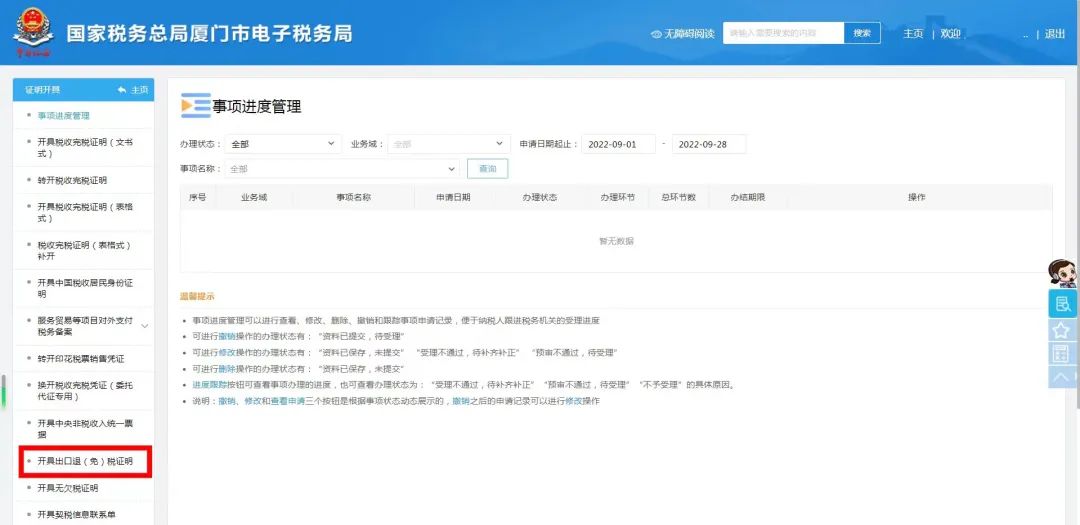
Task: Click the 搜索 button in header
Action: [862, 33]
